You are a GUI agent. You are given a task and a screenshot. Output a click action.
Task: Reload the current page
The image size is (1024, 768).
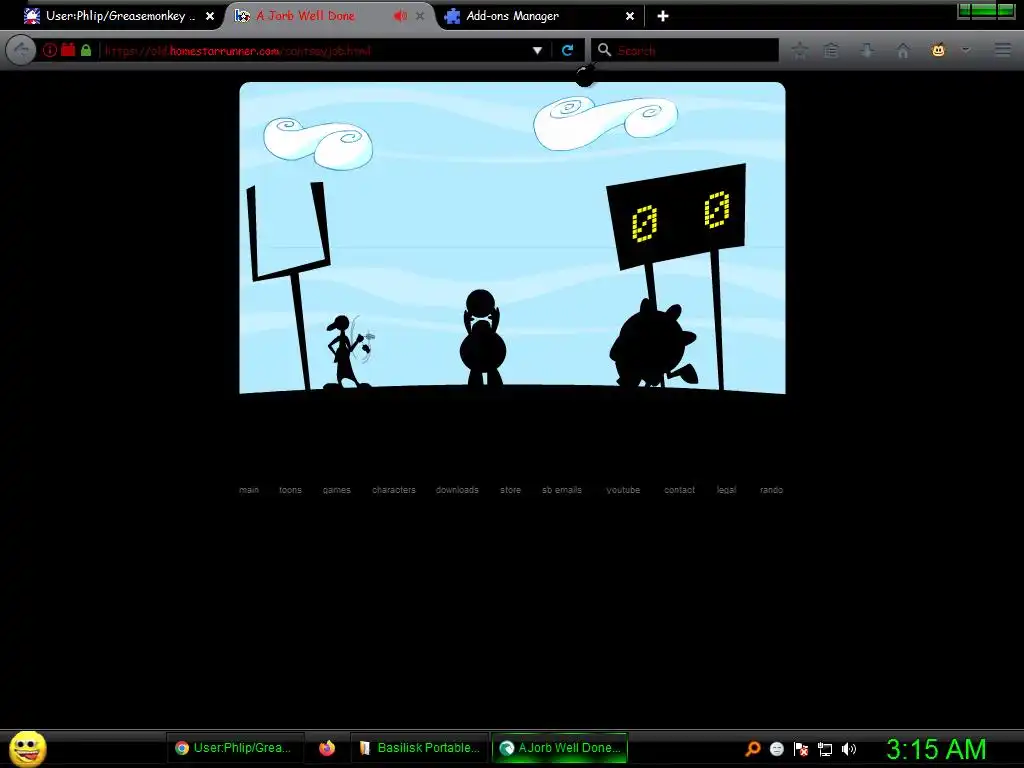568,50
